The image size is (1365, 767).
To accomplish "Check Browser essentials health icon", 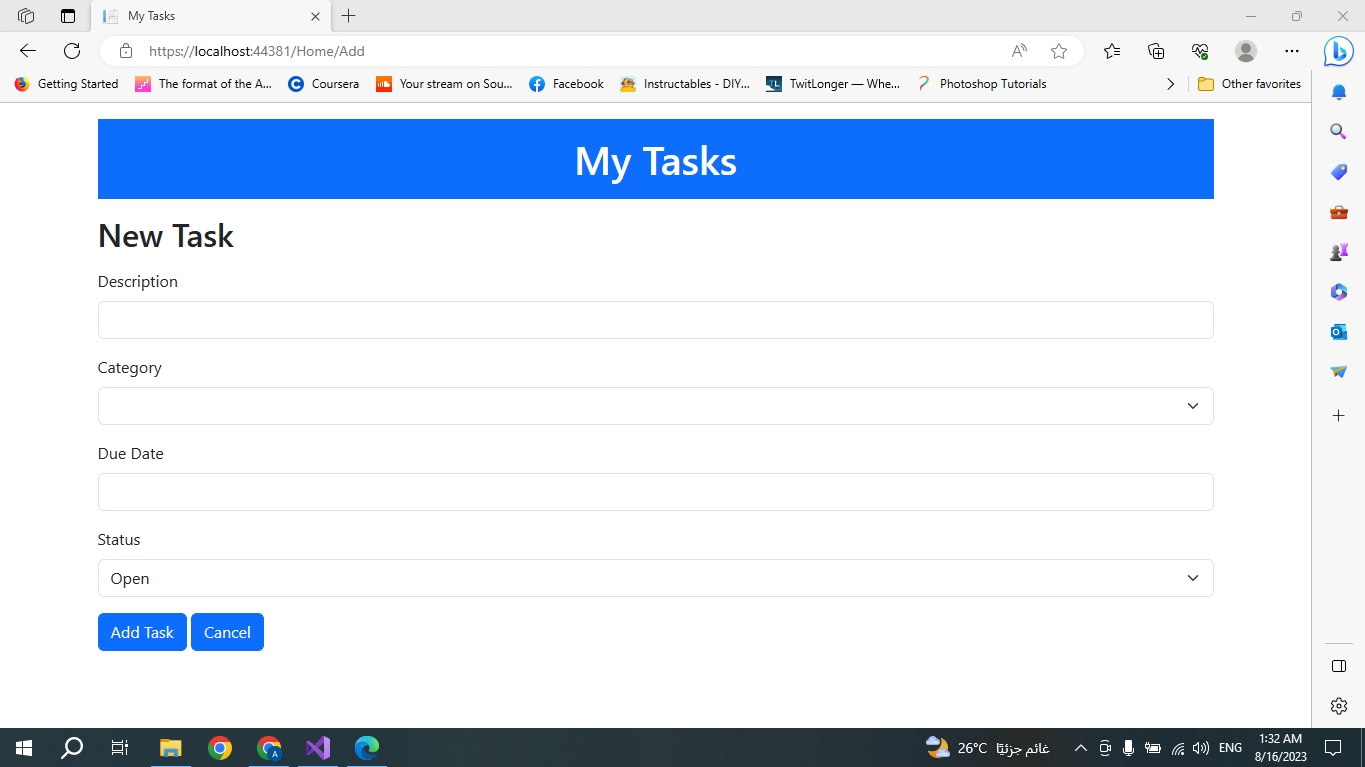I will 1199,51.
